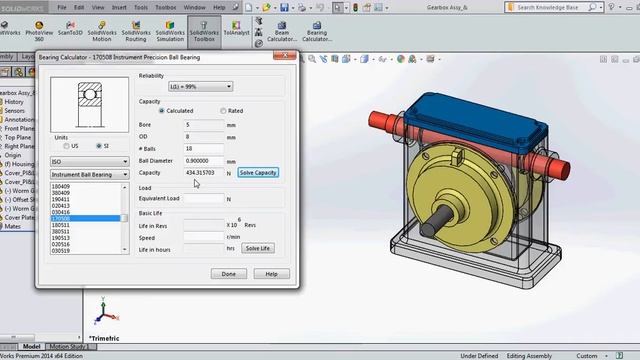Image resolution: width=640 pixels, height=360 pixels.
Task: Launch the Bearing Calculator ribbon tool
Action: [x=317, y=31]
